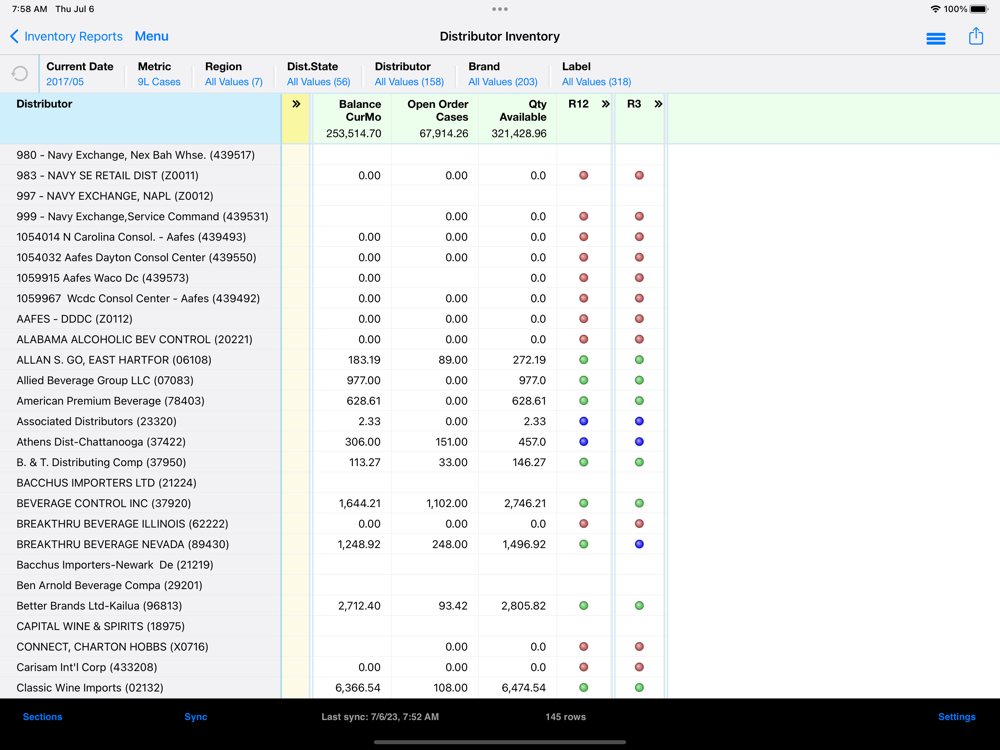Viewport: 1000px width, 750px height.
Task: Tap the 145 rows status text
Action: pos(566,717)
